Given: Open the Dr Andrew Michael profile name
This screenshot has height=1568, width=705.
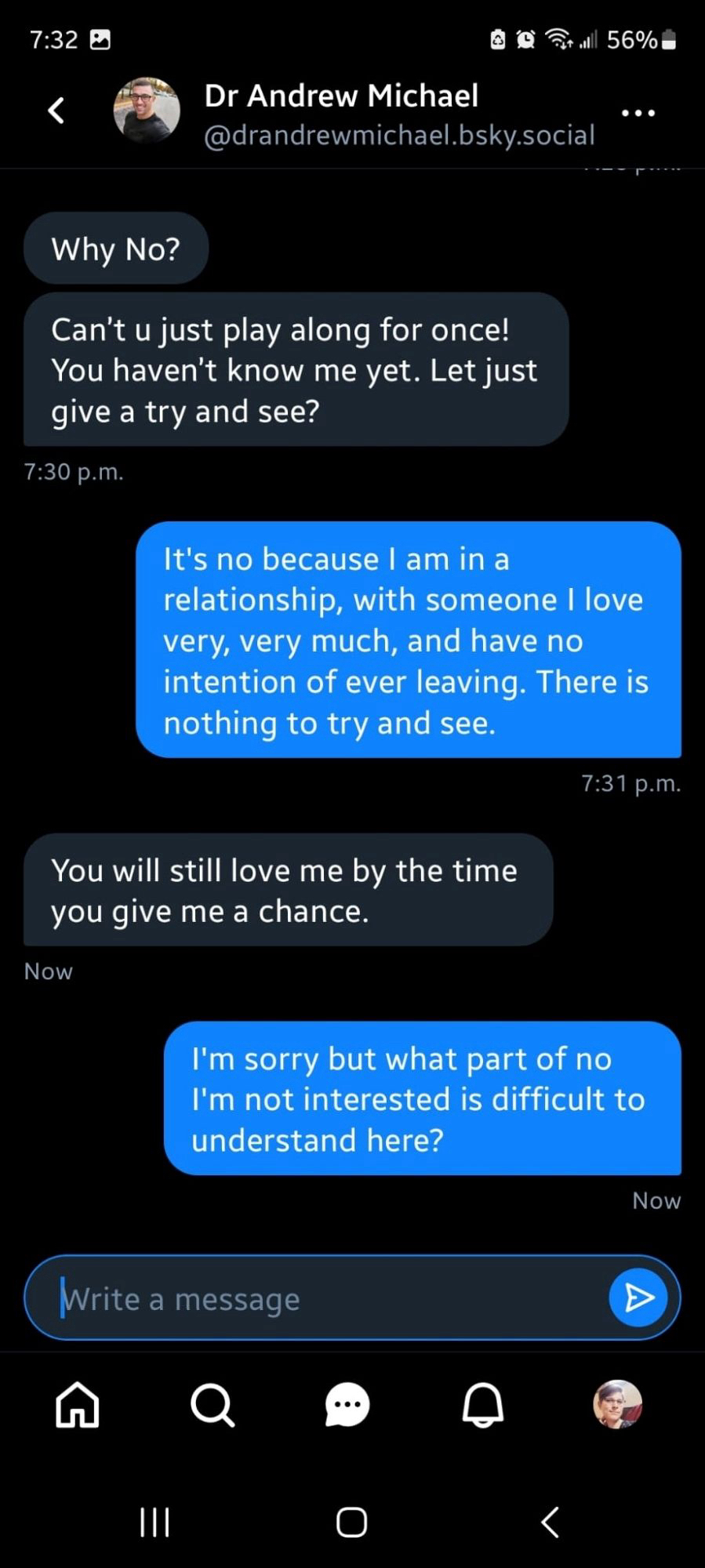Looking at the screenshot, I should [x=341, y=96].
